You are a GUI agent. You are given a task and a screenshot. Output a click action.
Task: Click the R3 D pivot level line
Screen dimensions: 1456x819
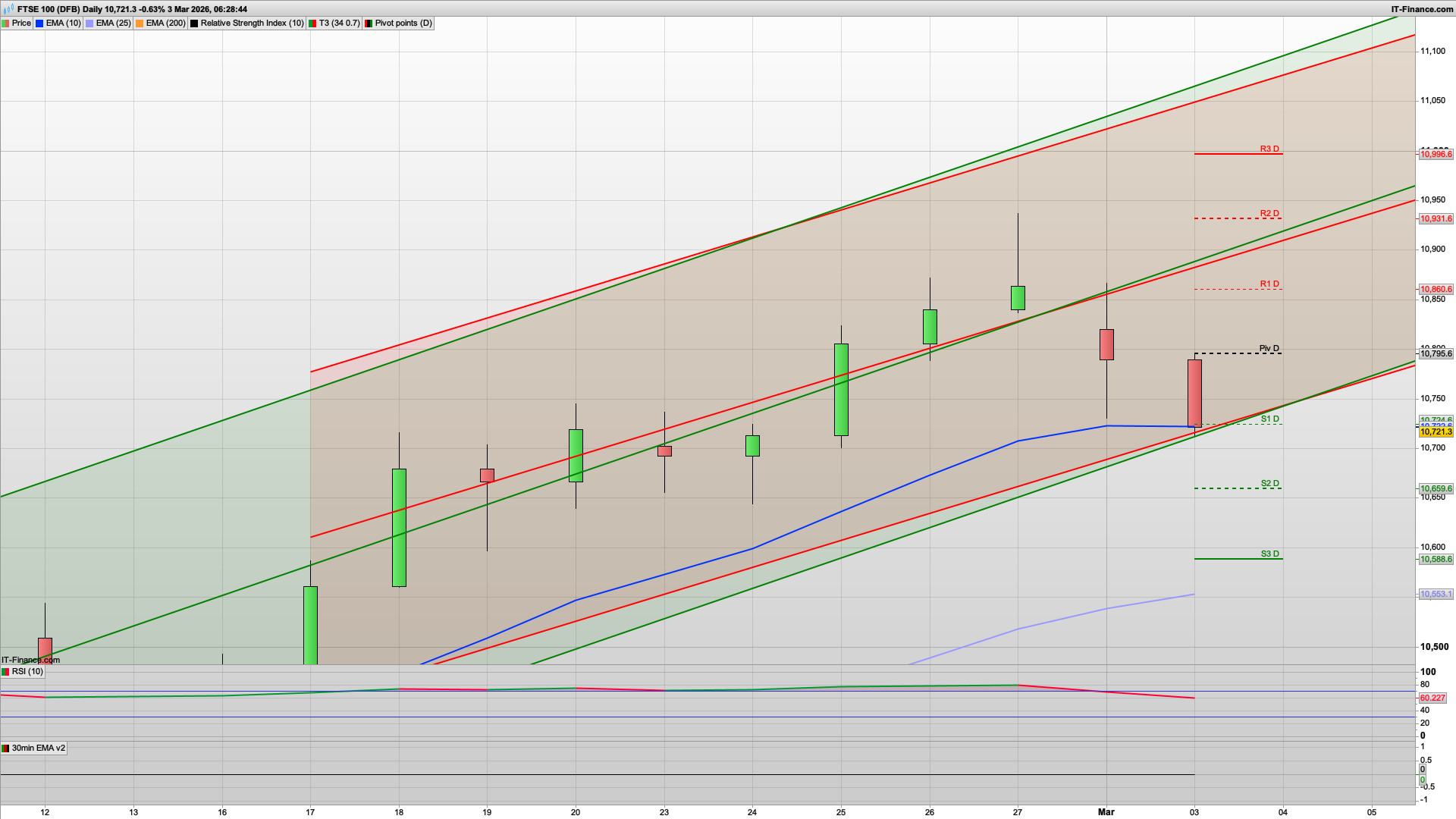coord(1238,154)
